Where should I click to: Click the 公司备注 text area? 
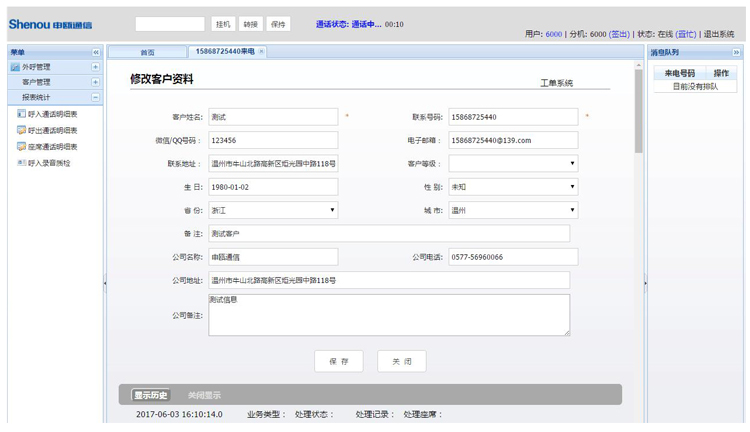pyautogui.click(x=389, y=315)
